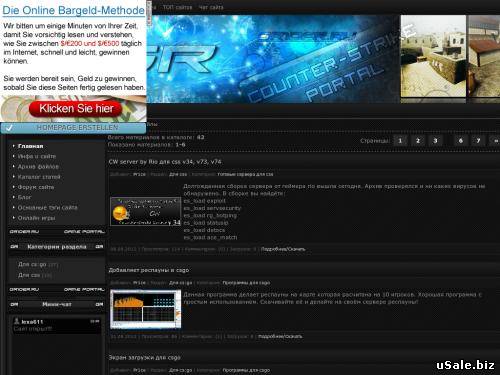Open the respawn program screenshot thumbnail
The height and width of the screenshot is (375, 500).
click(x=146, y=309)
